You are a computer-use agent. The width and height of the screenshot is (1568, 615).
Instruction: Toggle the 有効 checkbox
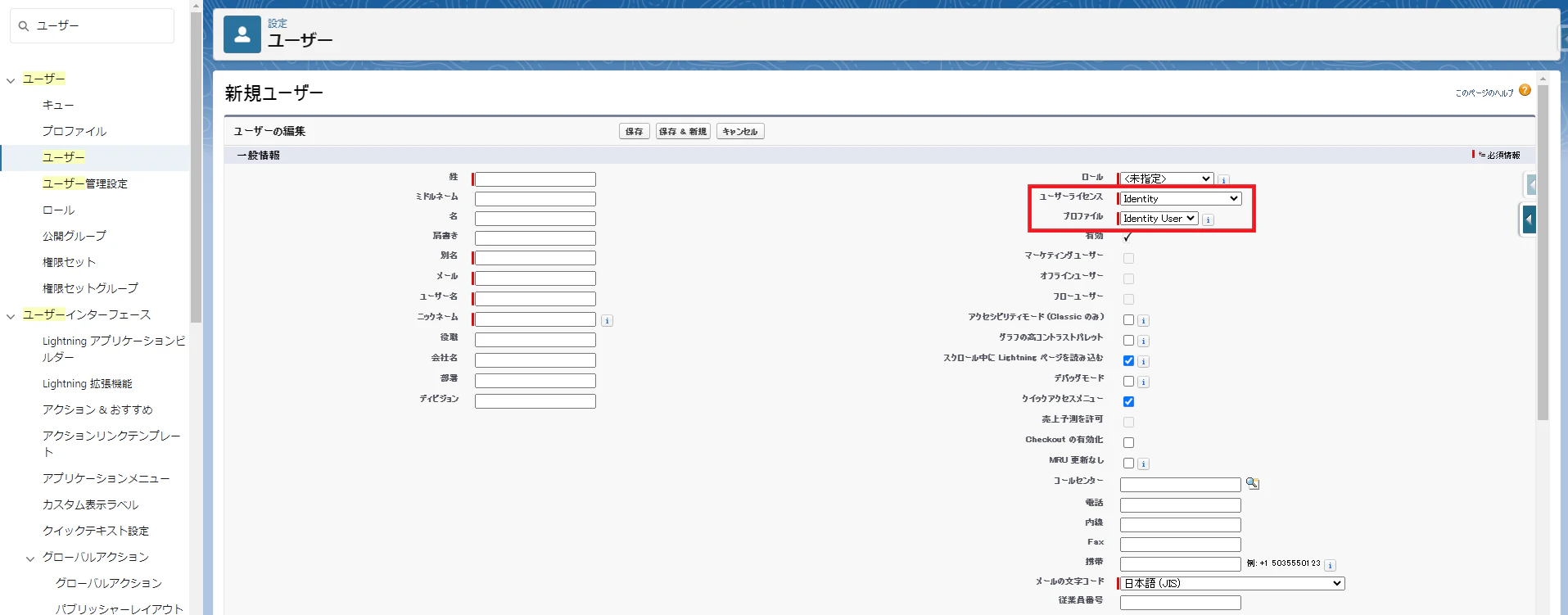pos(1128,237)
